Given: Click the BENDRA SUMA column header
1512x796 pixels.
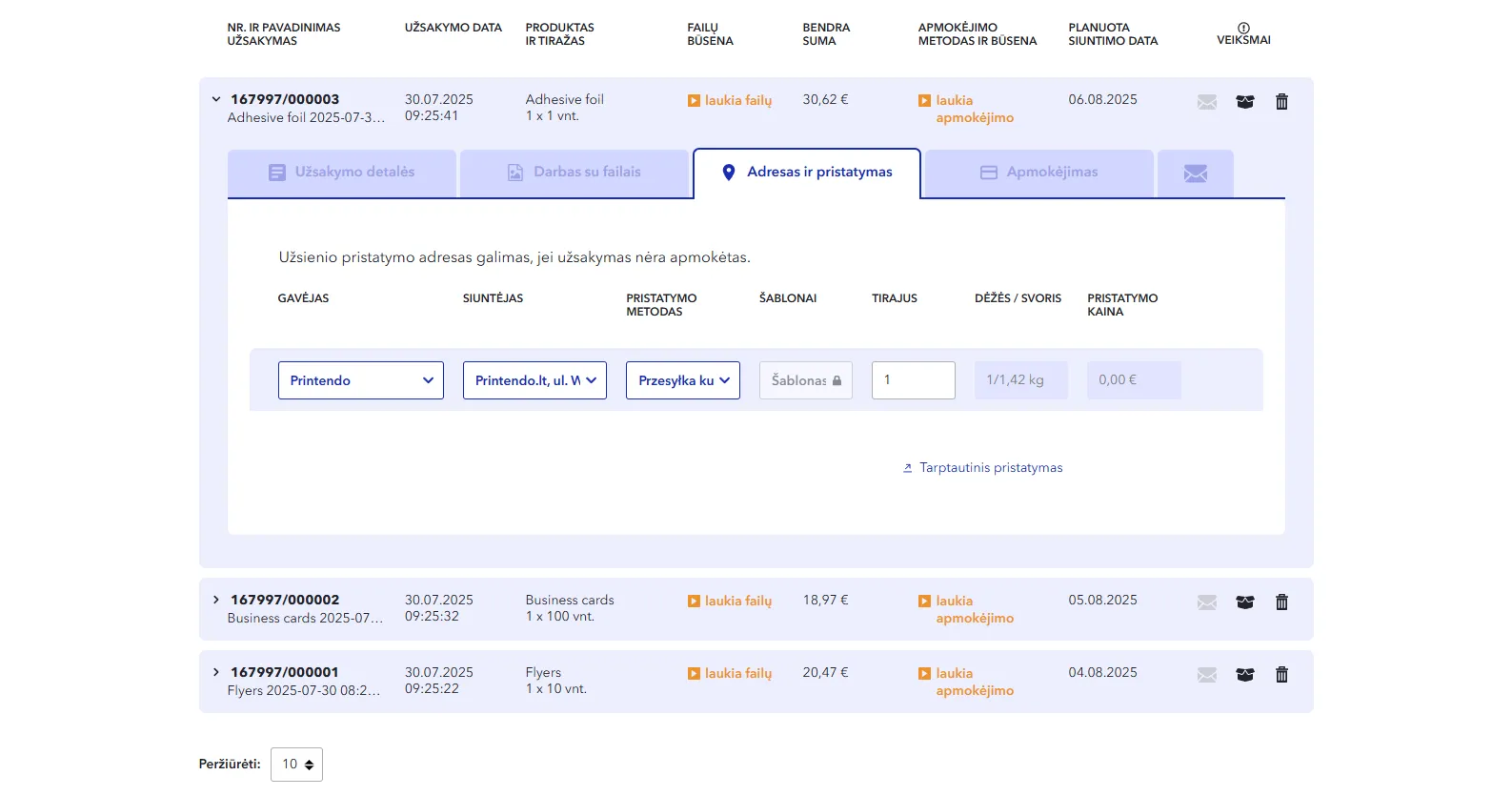Looking at the screenshot, I should [826, 34].
